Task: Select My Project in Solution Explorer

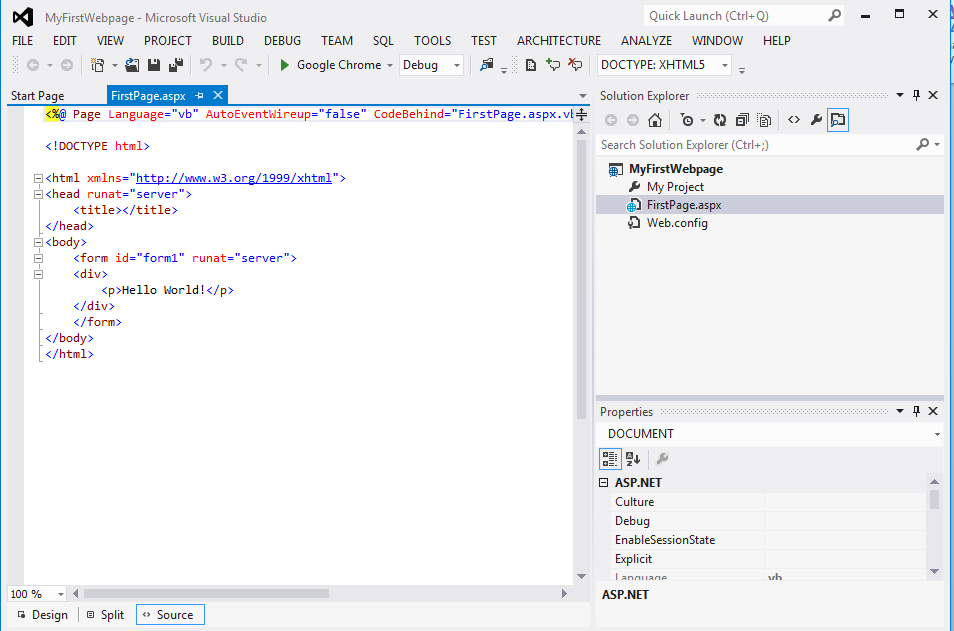Action: (x=675, y=187)
